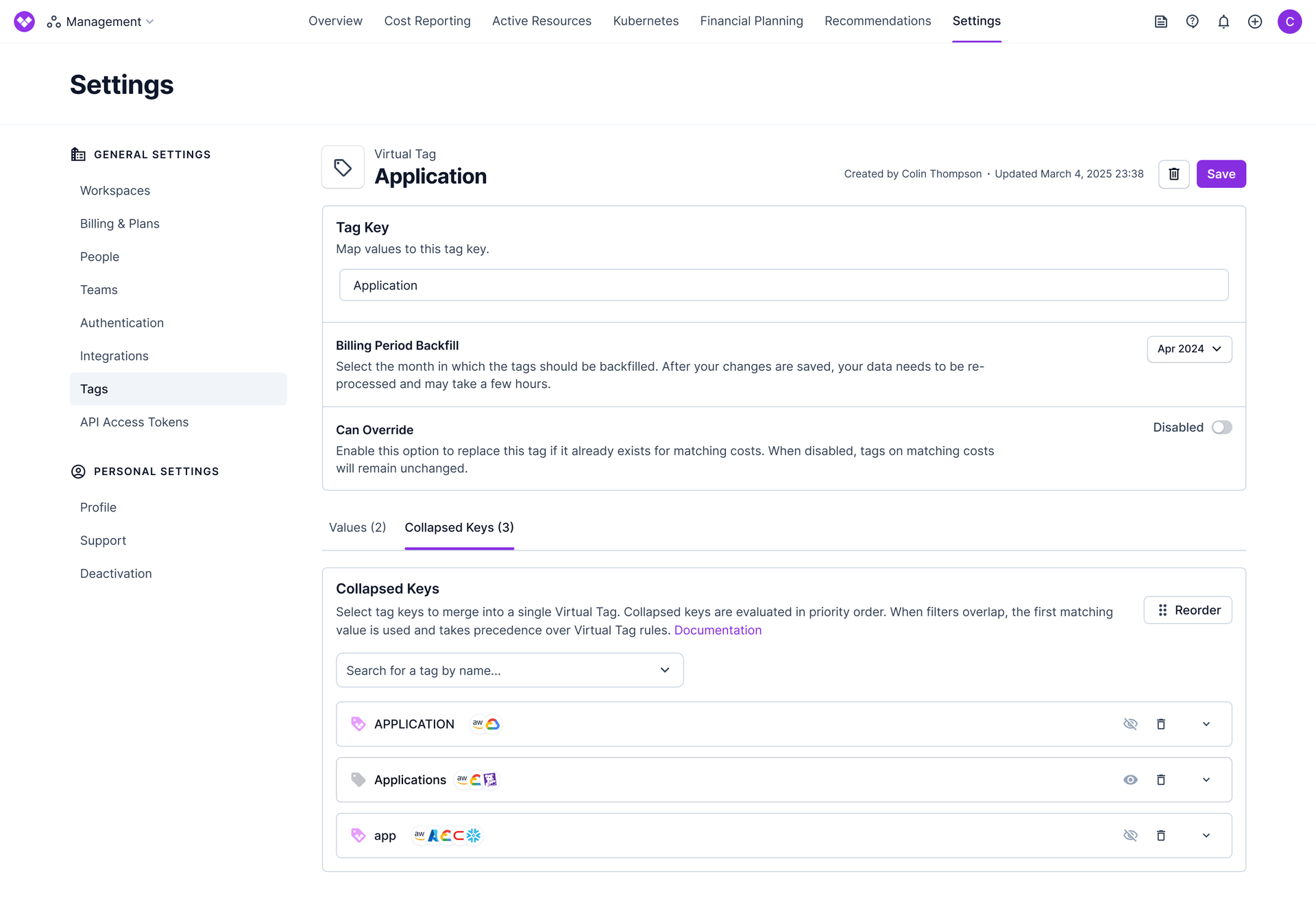The height and width of the screenshot is (898, 1316).
Task: Delete the app collapsed key
Action: (1160, 836)
